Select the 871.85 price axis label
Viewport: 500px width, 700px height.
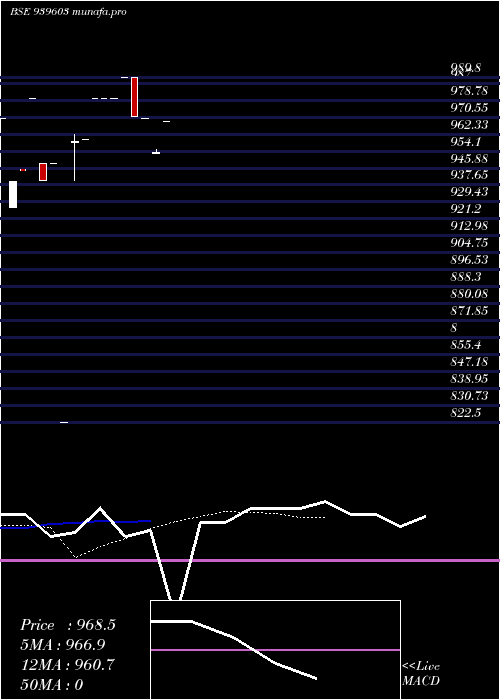click(469, 311)
